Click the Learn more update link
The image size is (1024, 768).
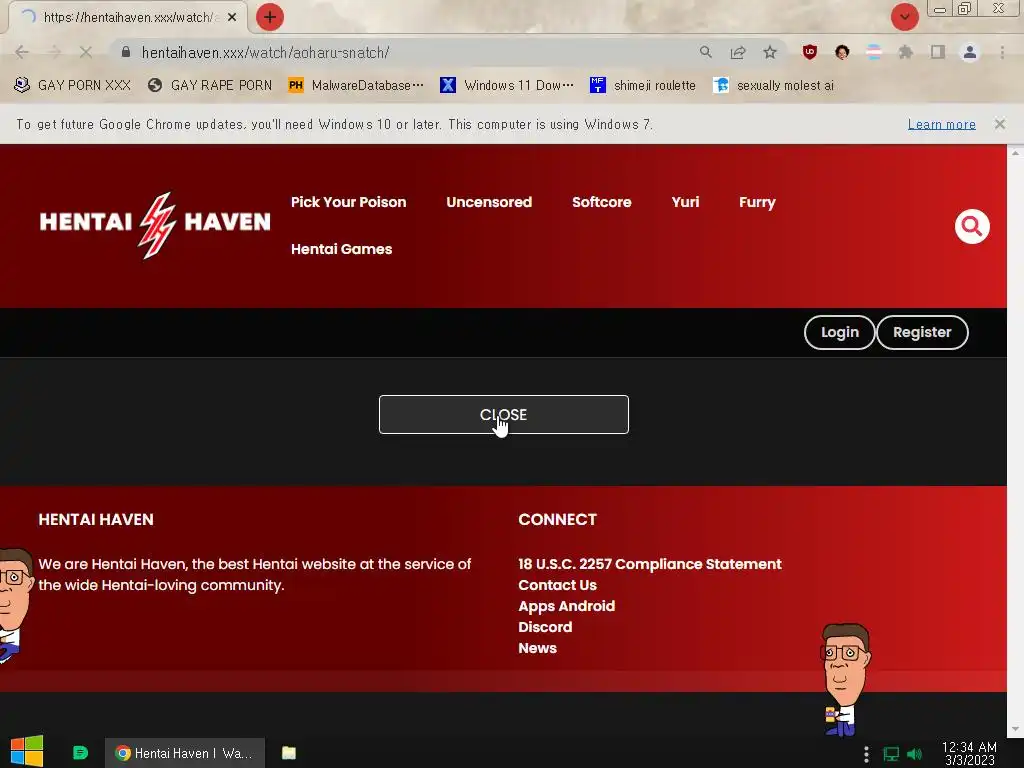941,124
